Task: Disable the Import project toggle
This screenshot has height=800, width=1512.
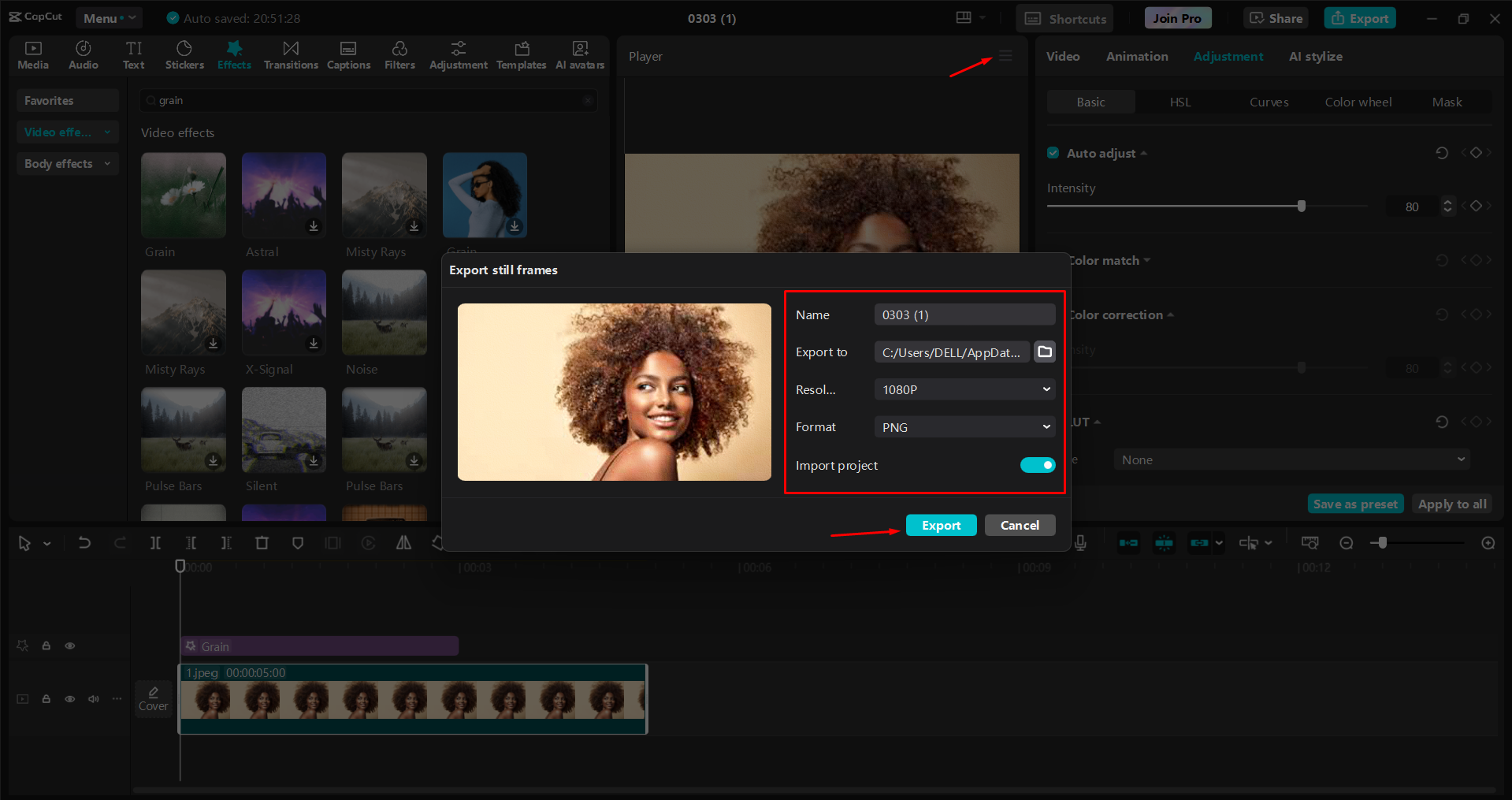Action: 1037,465
